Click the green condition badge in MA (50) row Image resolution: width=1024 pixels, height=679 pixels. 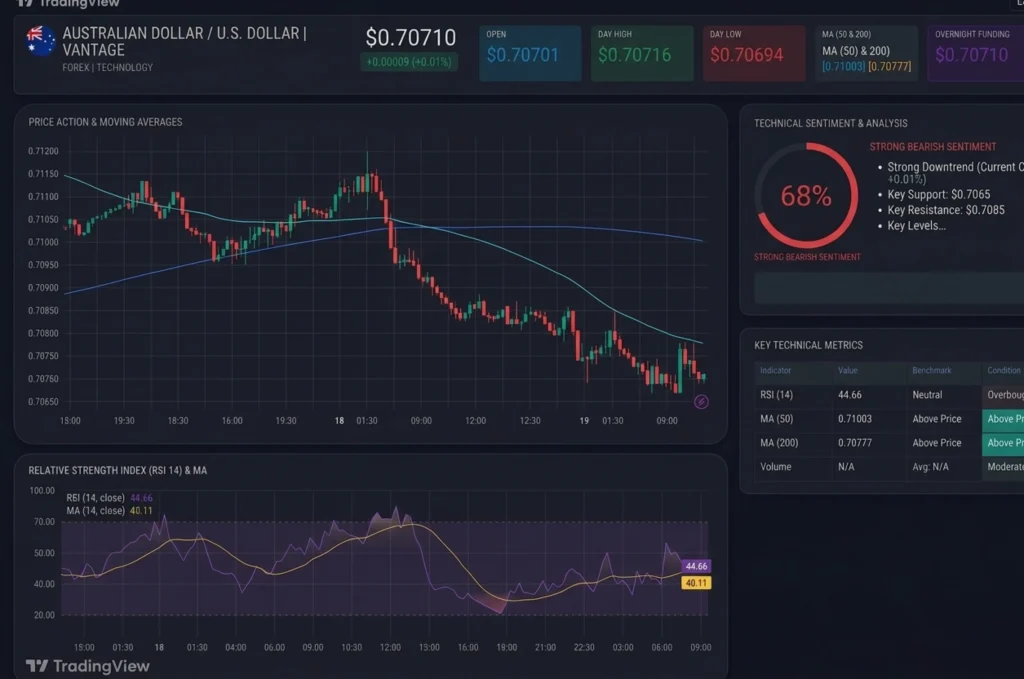tap(1003, 419)
